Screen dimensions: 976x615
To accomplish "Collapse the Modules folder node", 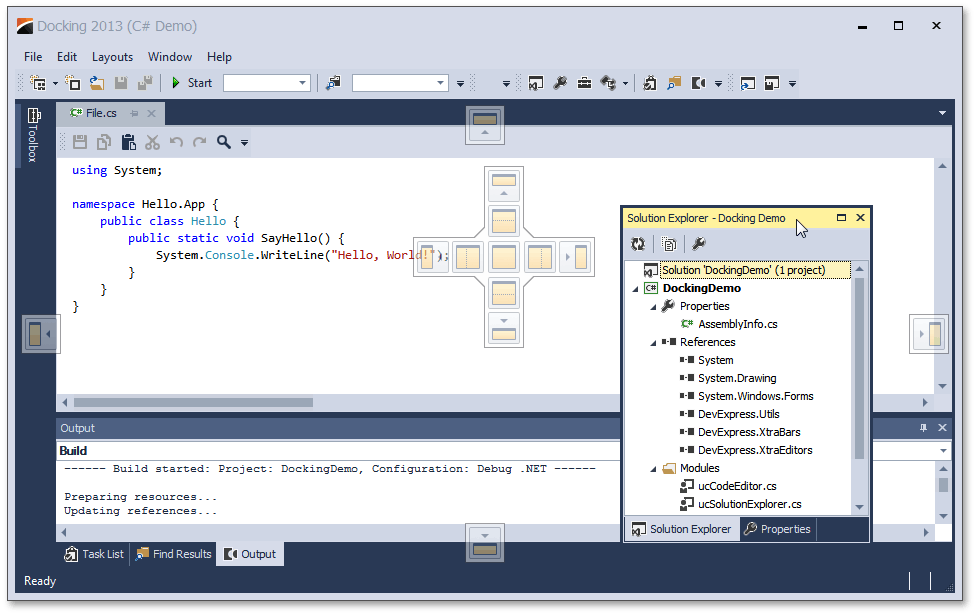I will [x=654, y=469].
